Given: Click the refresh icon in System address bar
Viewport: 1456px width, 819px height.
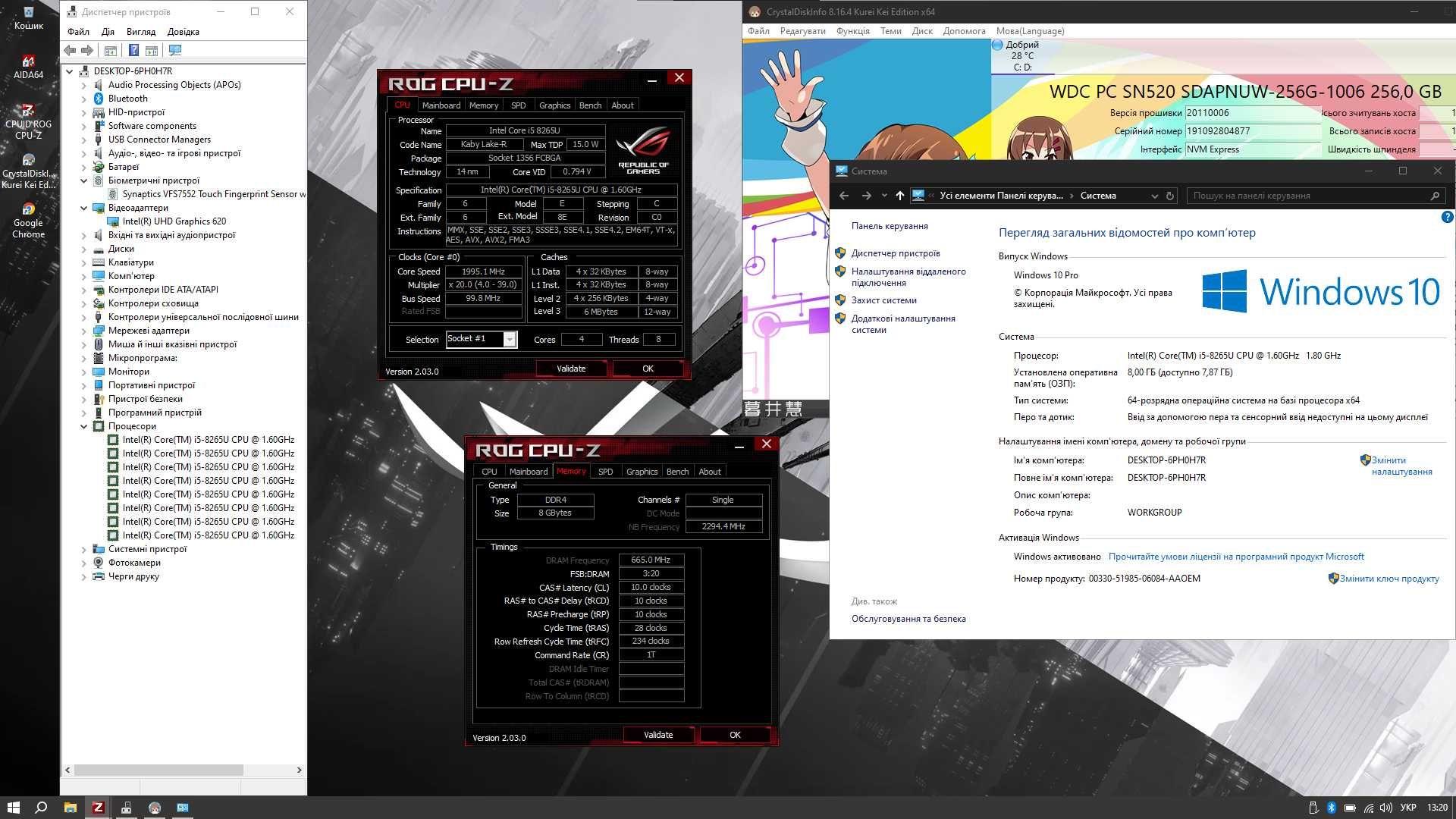Looking at the screenshot, I should (1170, 196).
